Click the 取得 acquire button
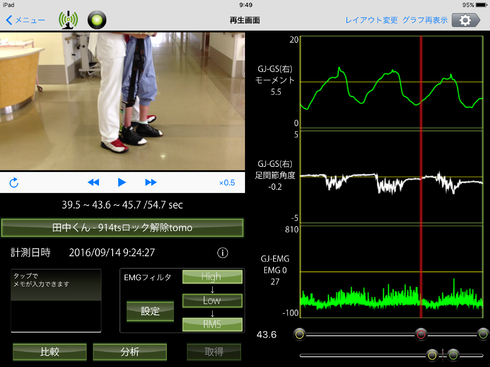Screen dimensions: 490x367 click(214, 352)
